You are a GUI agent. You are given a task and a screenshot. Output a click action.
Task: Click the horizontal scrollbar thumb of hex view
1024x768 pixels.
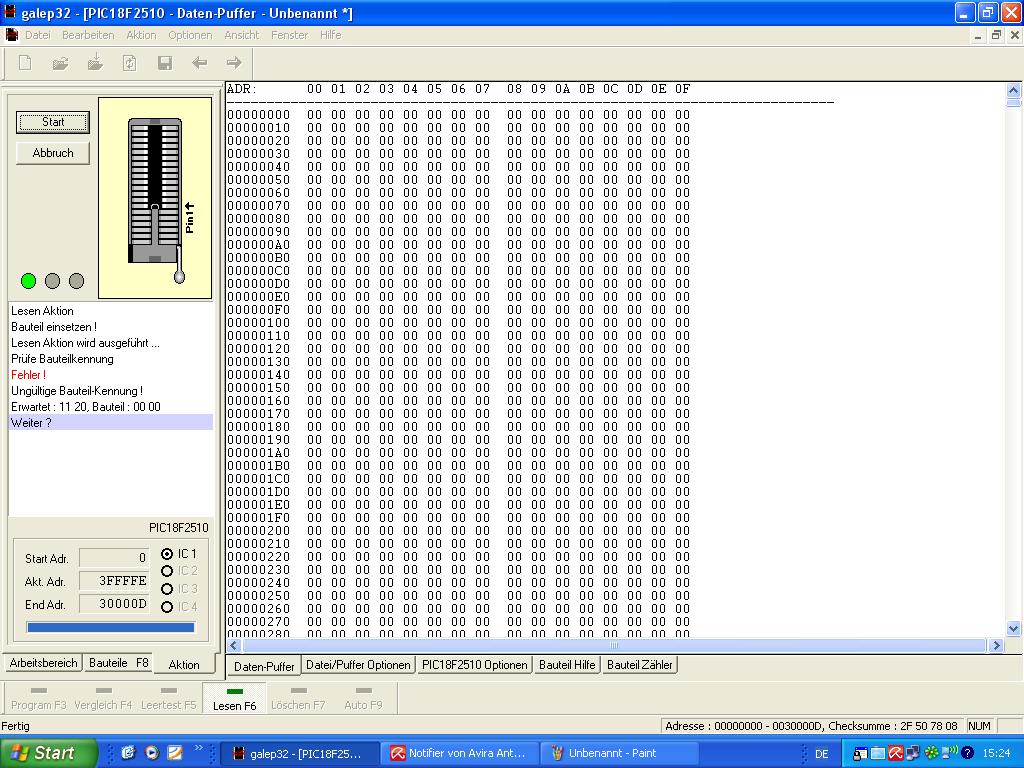pos(613,646)
